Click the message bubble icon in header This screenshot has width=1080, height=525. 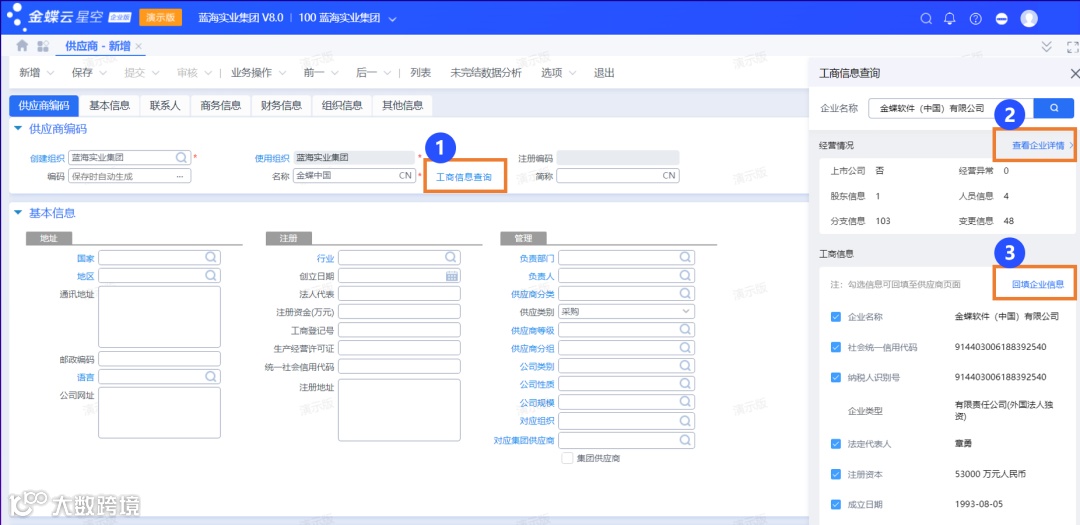click(1001, 19)
